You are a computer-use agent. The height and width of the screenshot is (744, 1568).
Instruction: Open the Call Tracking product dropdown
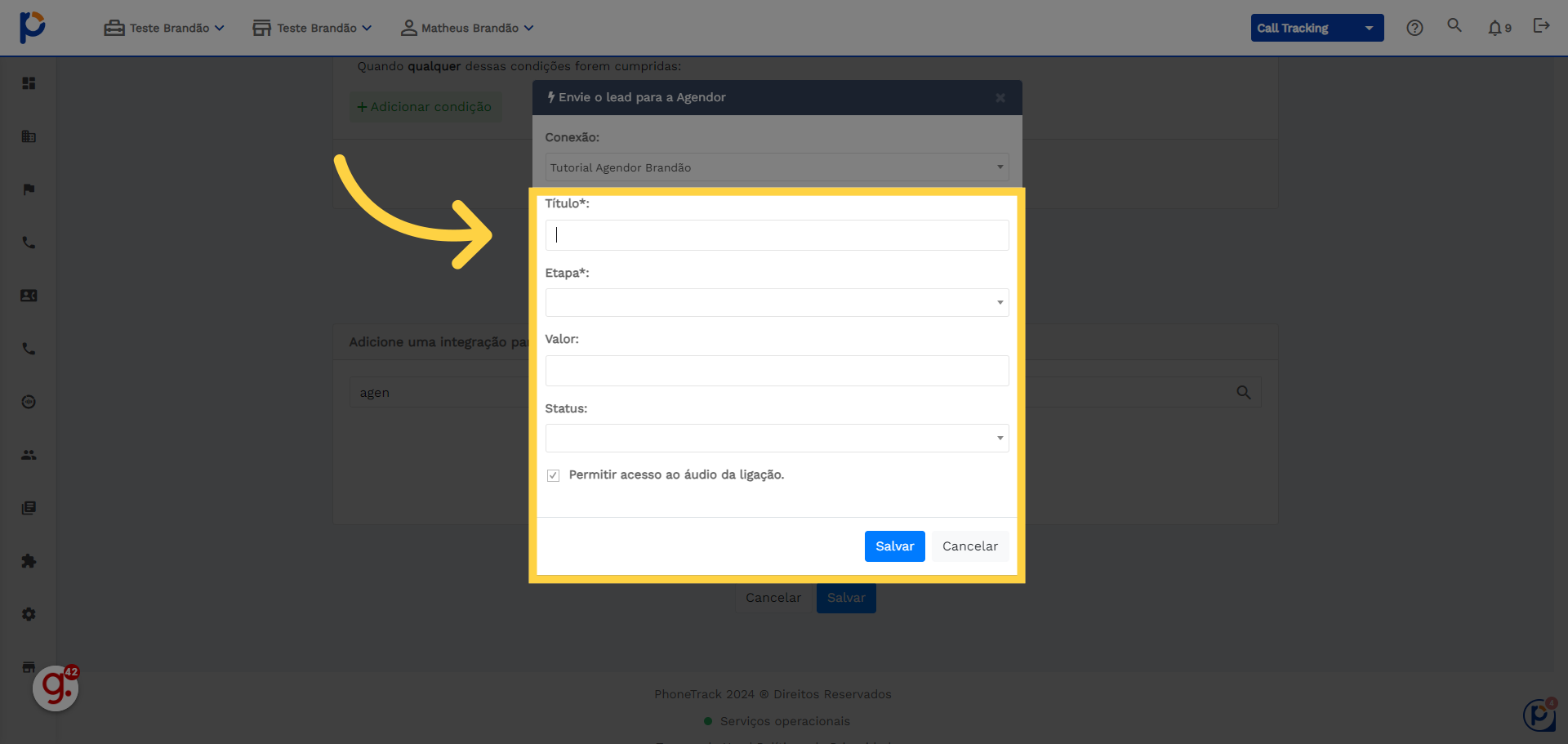(1316, 28)
